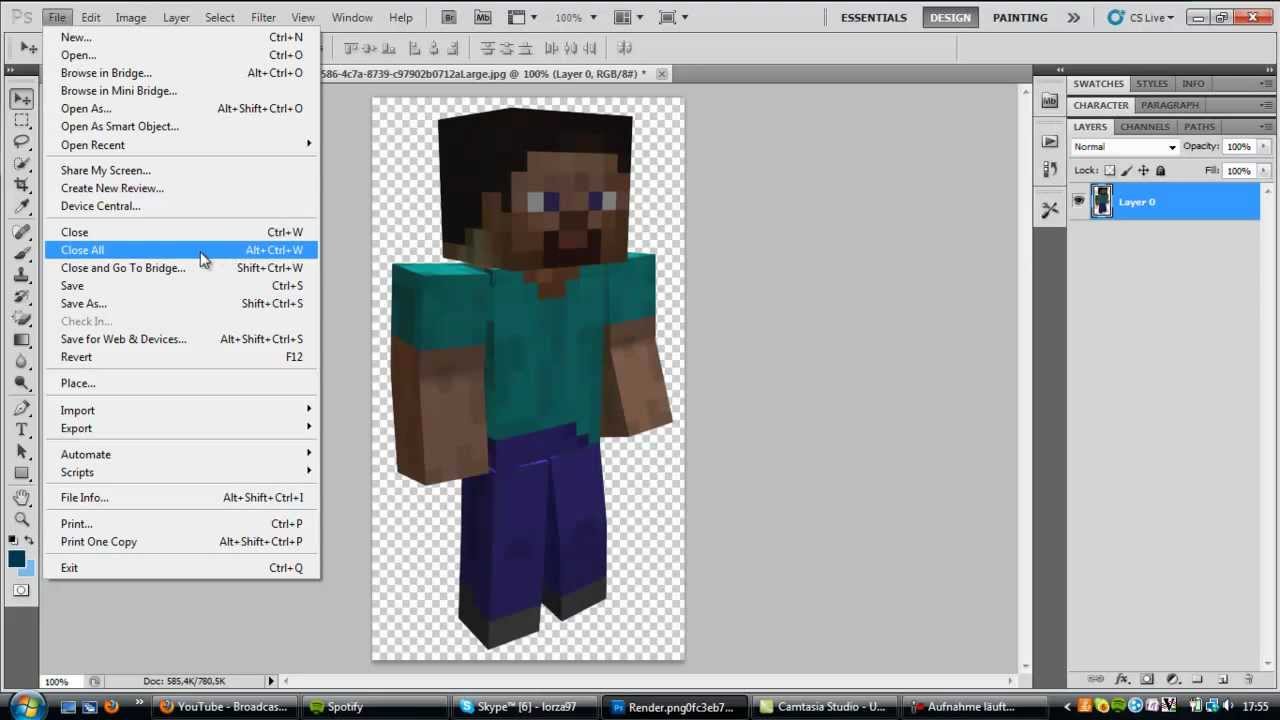
Task: Launch Bridge from the top bar icon
Action: (450, 17)
